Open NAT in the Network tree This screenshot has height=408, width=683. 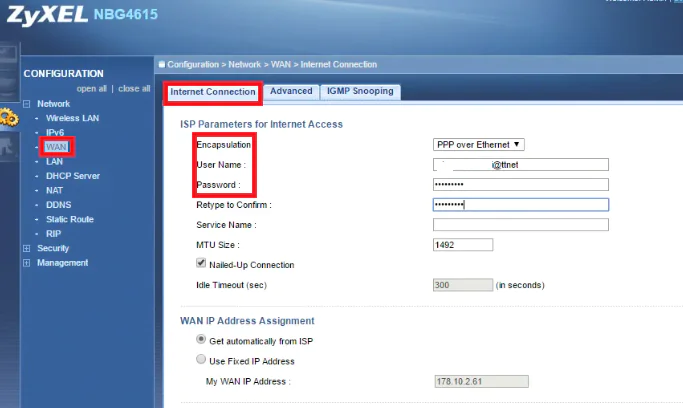tap(54, 190)
